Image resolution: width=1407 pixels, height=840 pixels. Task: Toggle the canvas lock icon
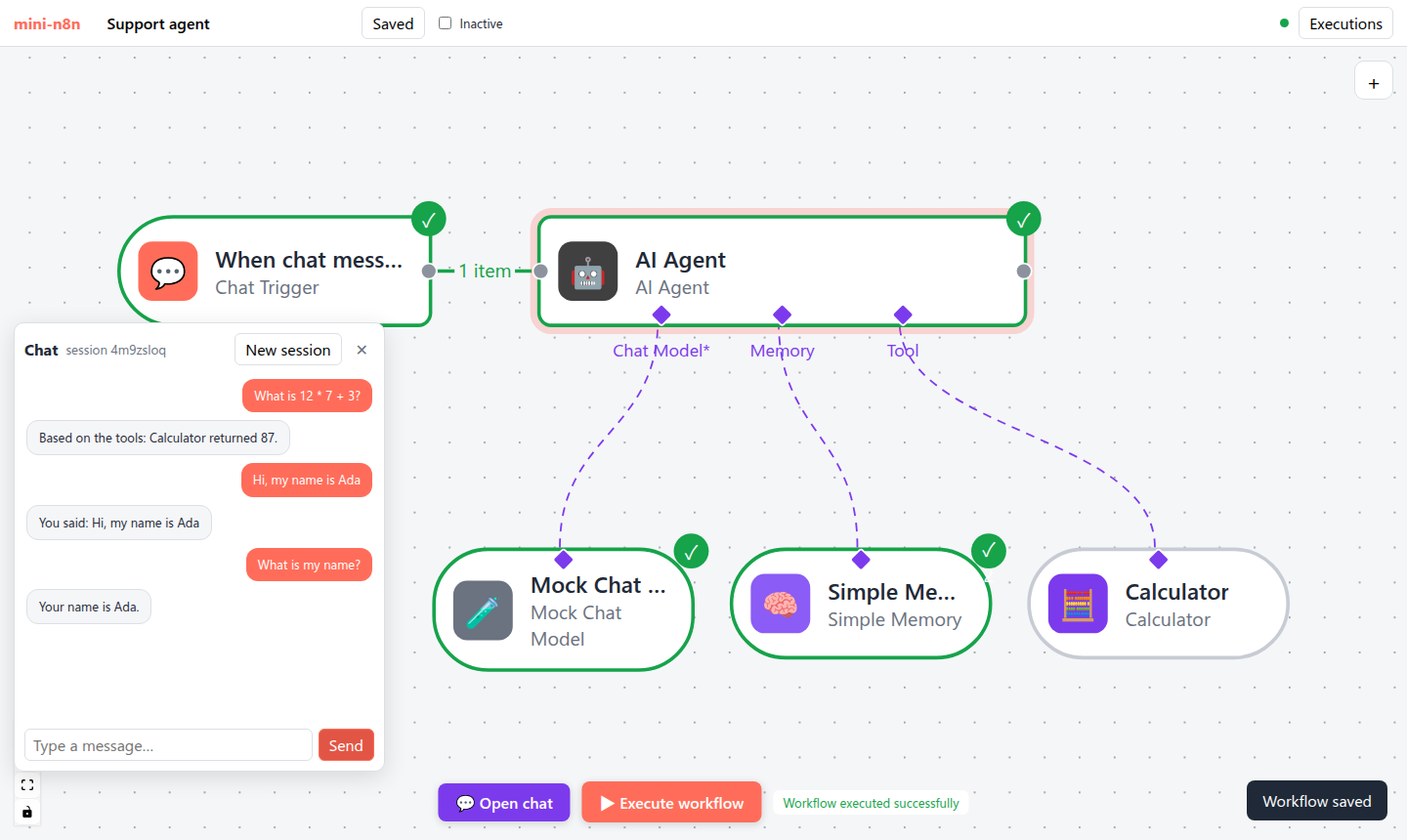pos(27,812)
